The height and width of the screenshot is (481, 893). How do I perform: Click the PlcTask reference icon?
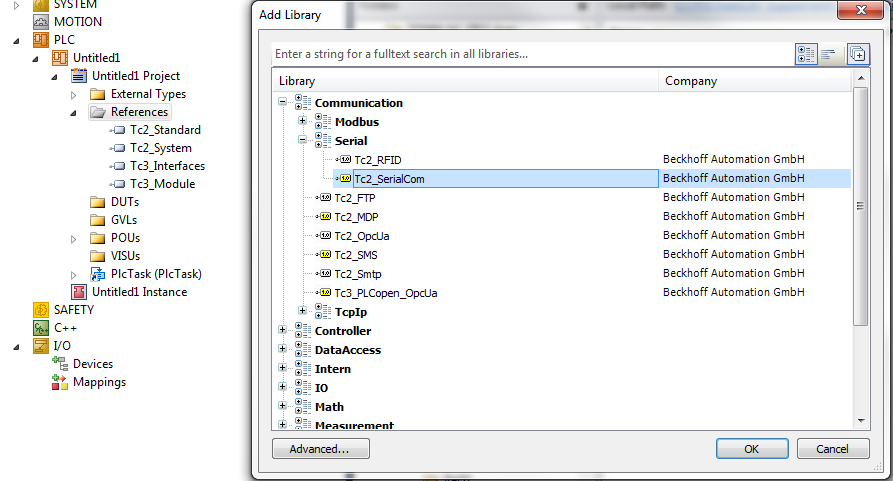[98, 274]
